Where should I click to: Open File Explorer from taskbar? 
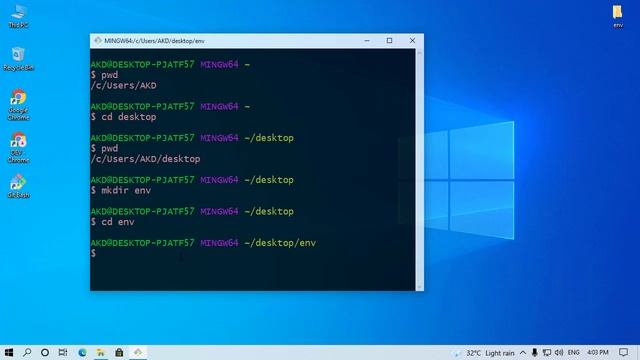click(x=100, y=352)
